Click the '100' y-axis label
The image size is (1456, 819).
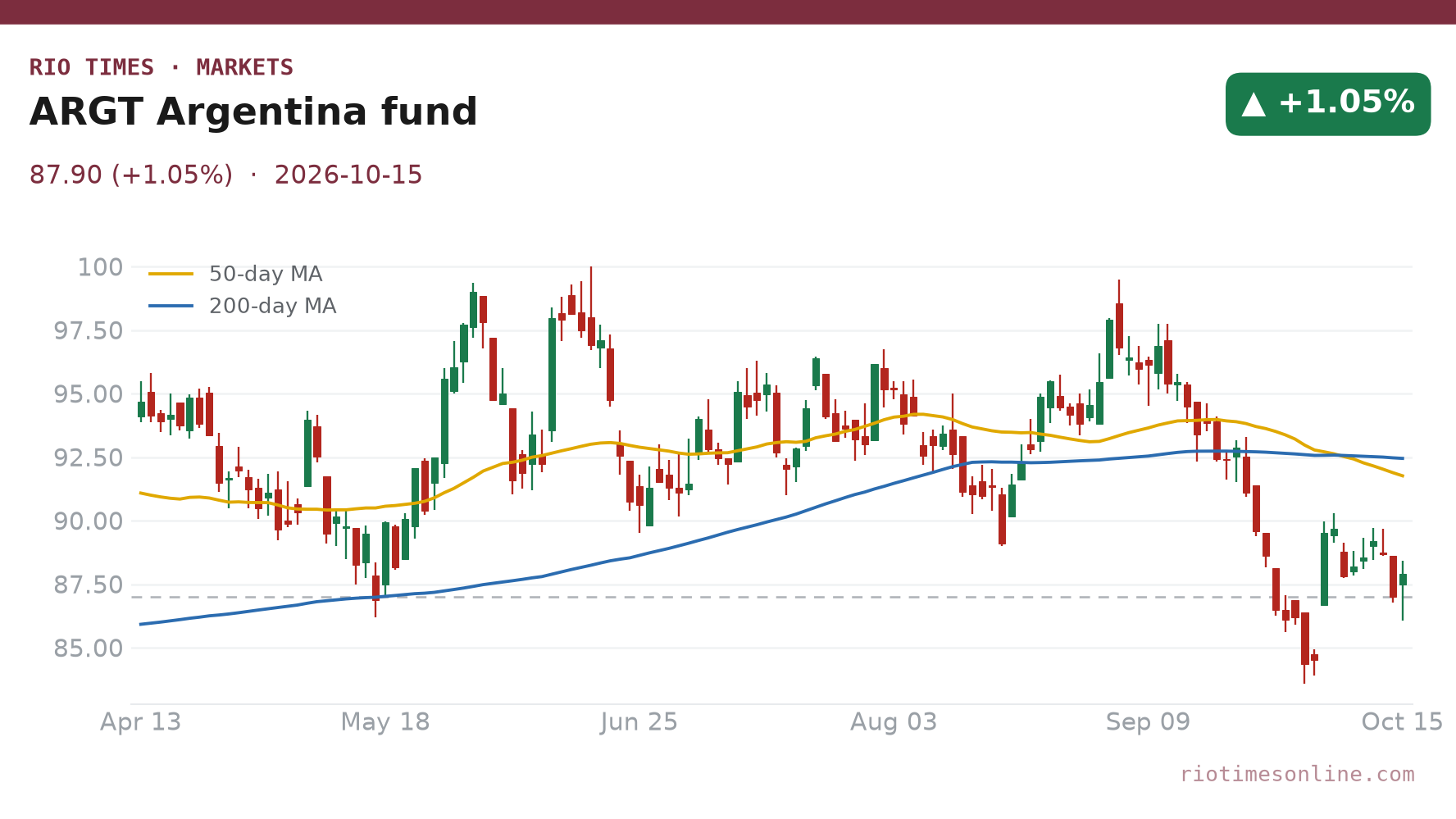coord(100,267)
